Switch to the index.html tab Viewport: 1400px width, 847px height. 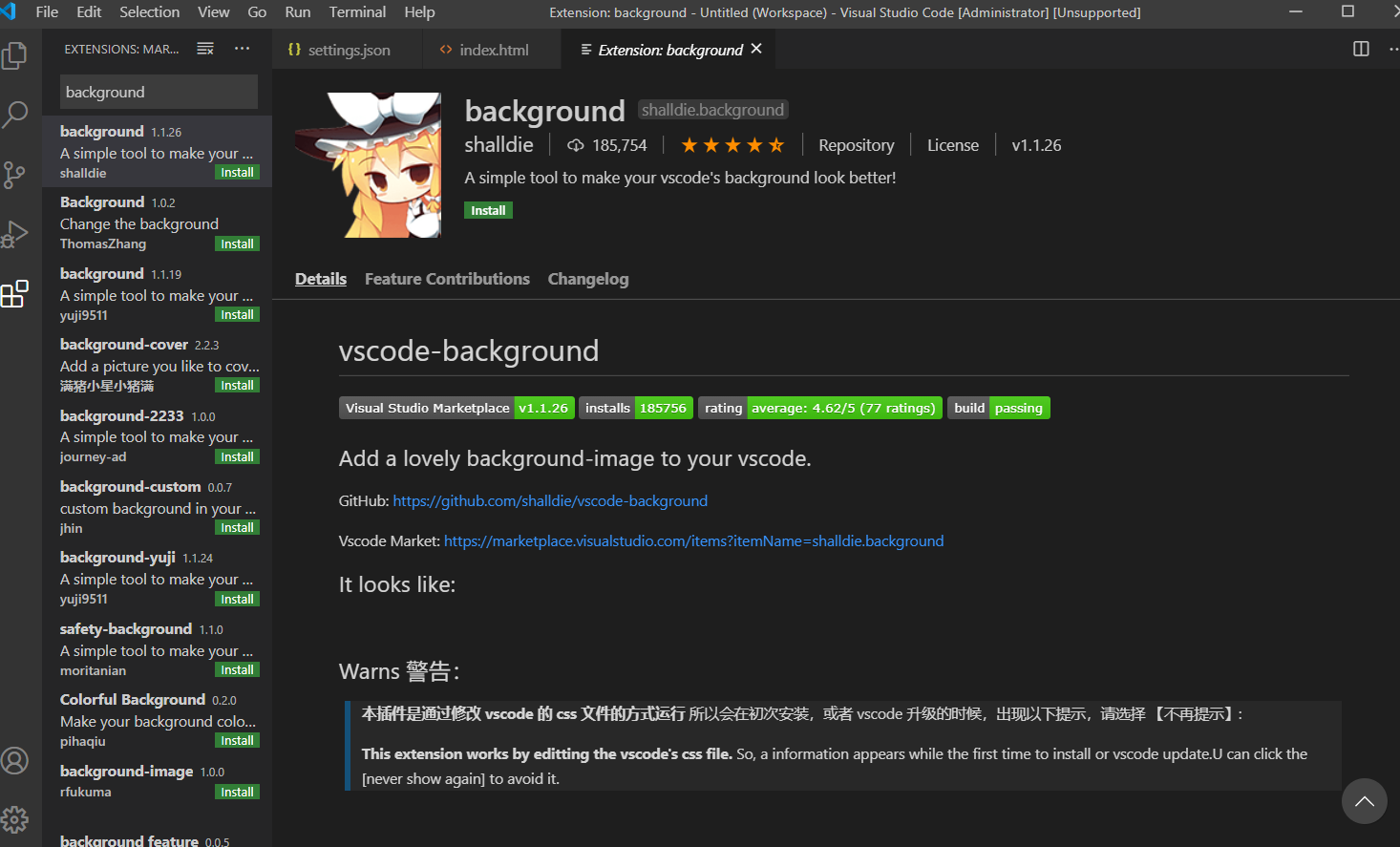(492, 50)
